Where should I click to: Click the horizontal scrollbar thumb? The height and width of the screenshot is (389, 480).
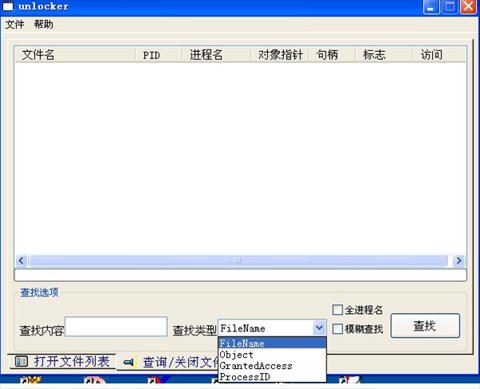click(237, 260)
